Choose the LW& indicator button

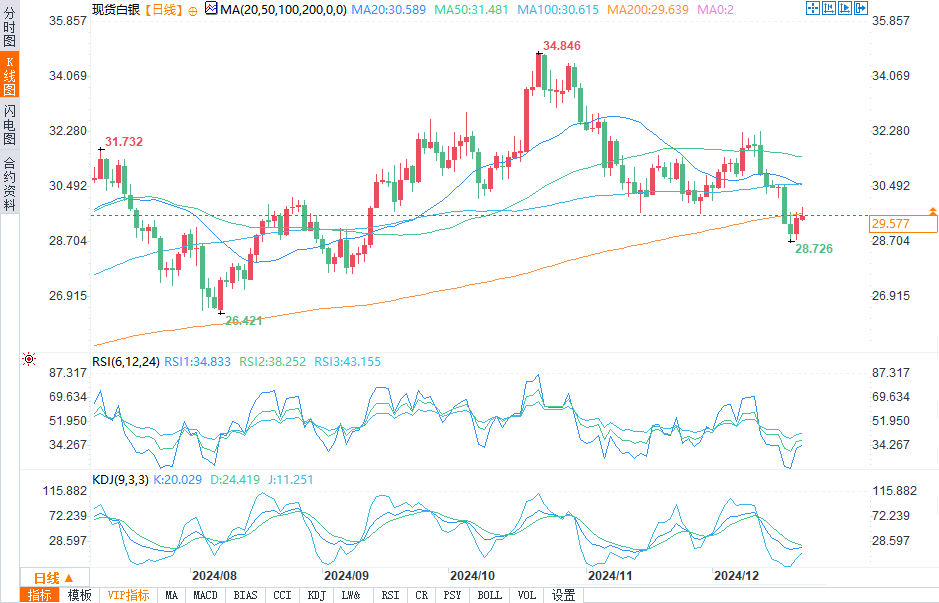(x=352, y=595)
